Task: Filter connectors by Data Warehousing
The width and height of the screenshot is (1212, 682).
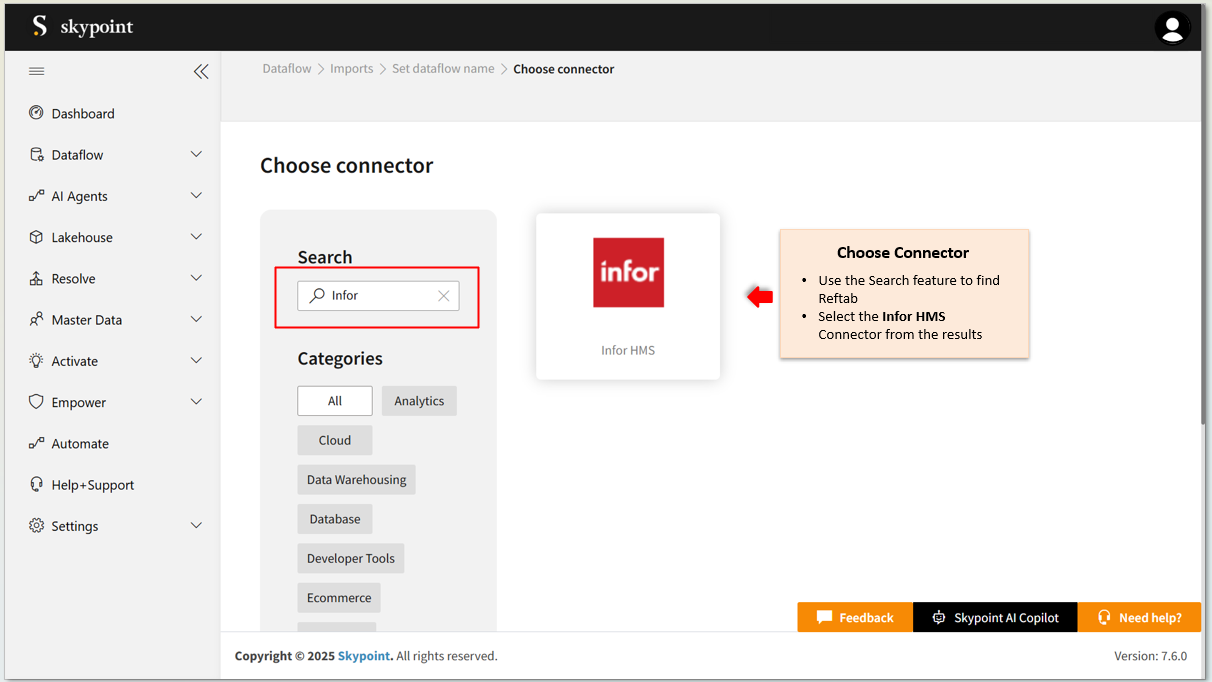Action: (x=356, y=480)
